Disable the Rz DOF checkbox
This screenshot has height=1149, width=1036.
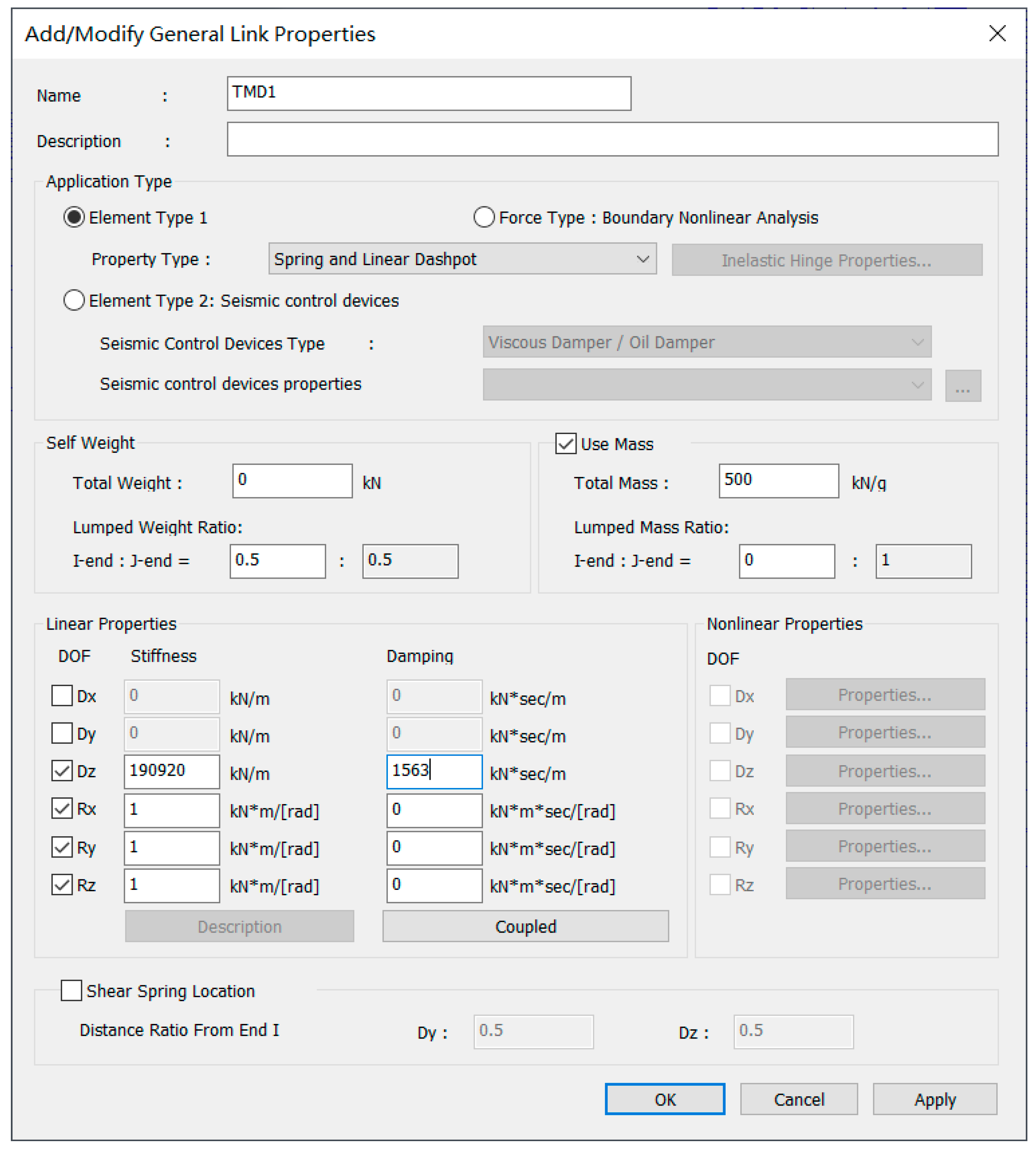tap(62, 885)
